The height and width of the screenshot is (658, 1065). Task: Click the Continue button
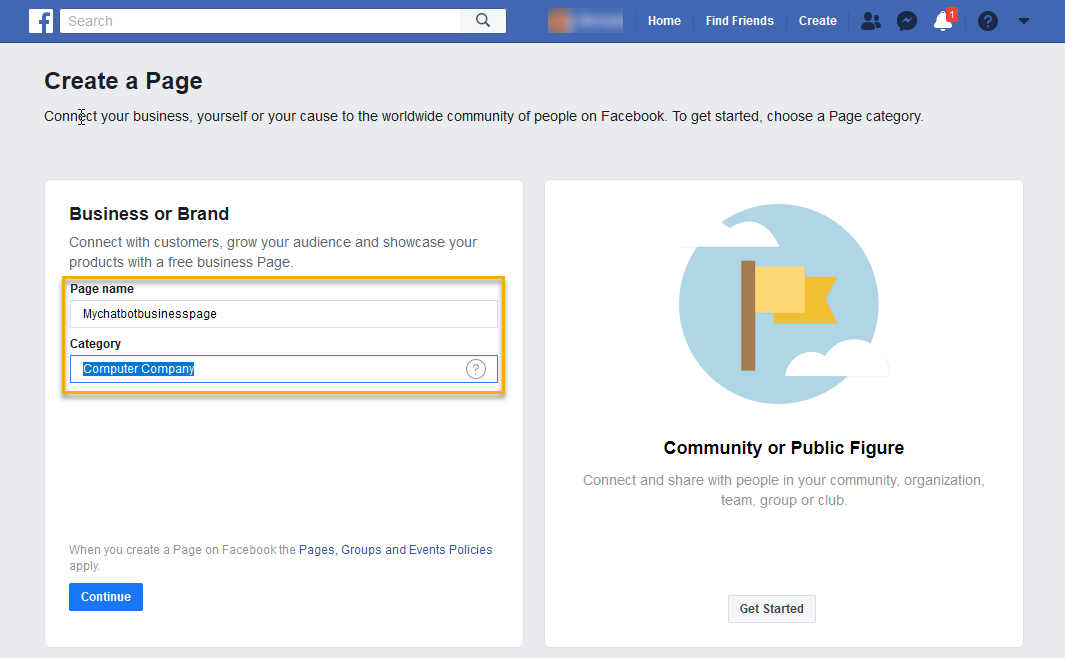click(106, 597)
